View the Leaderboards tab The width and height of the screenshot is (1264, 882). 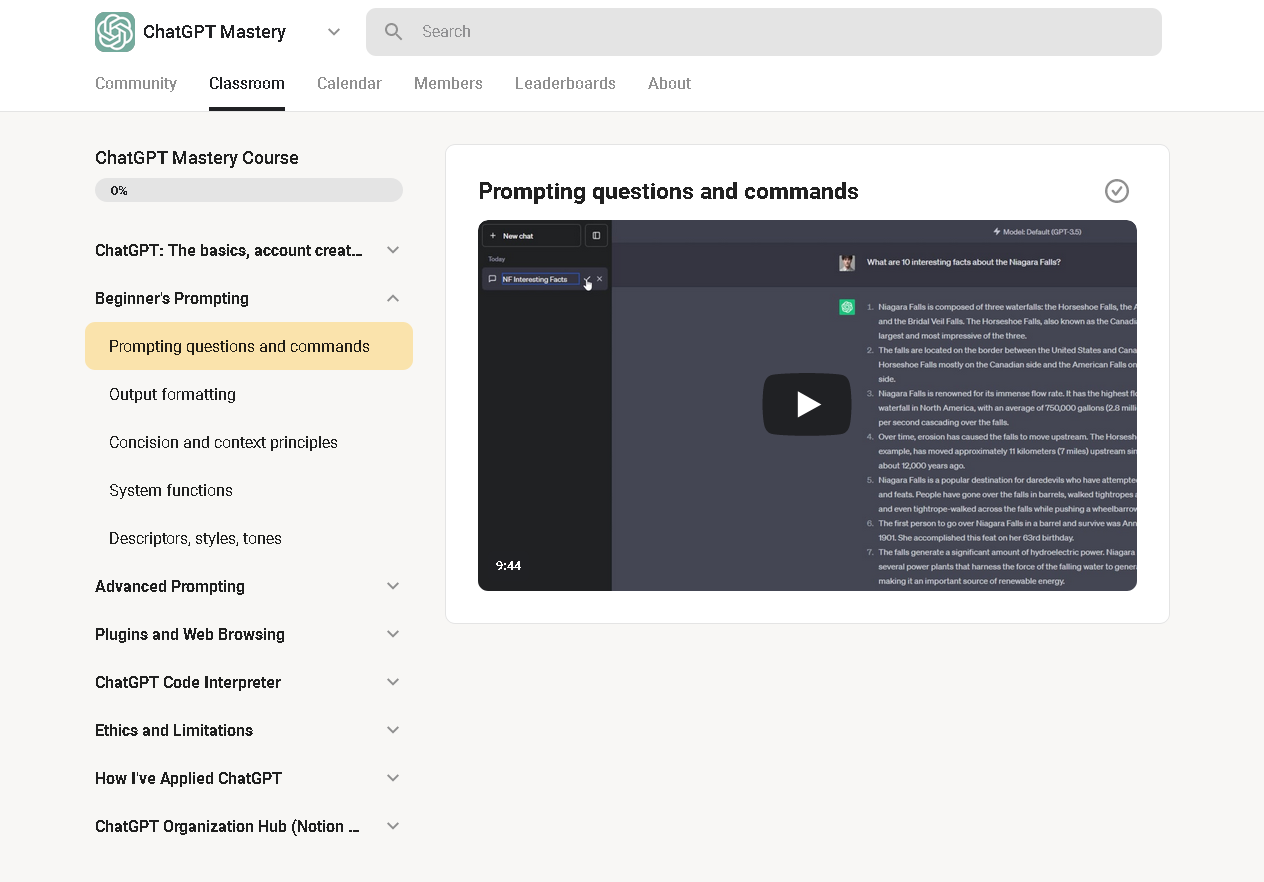(565, 84)
